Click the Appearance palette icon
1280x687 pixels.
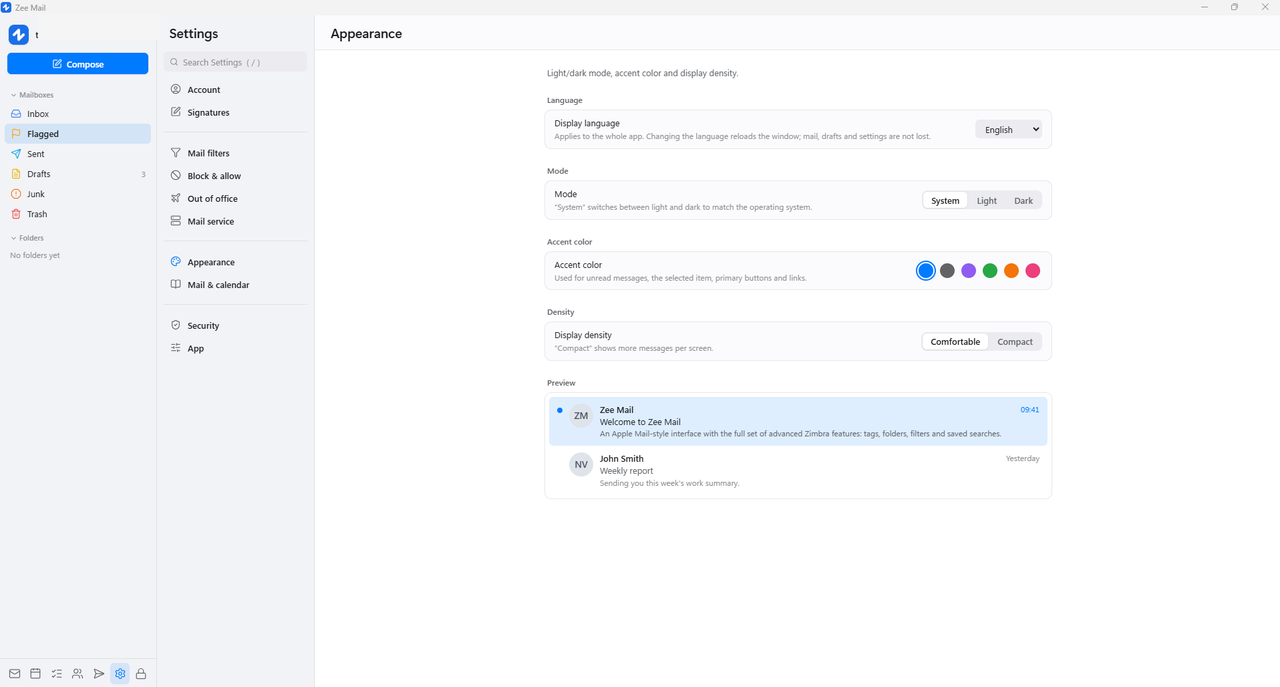pyautogui.click(x=176, y=262)
